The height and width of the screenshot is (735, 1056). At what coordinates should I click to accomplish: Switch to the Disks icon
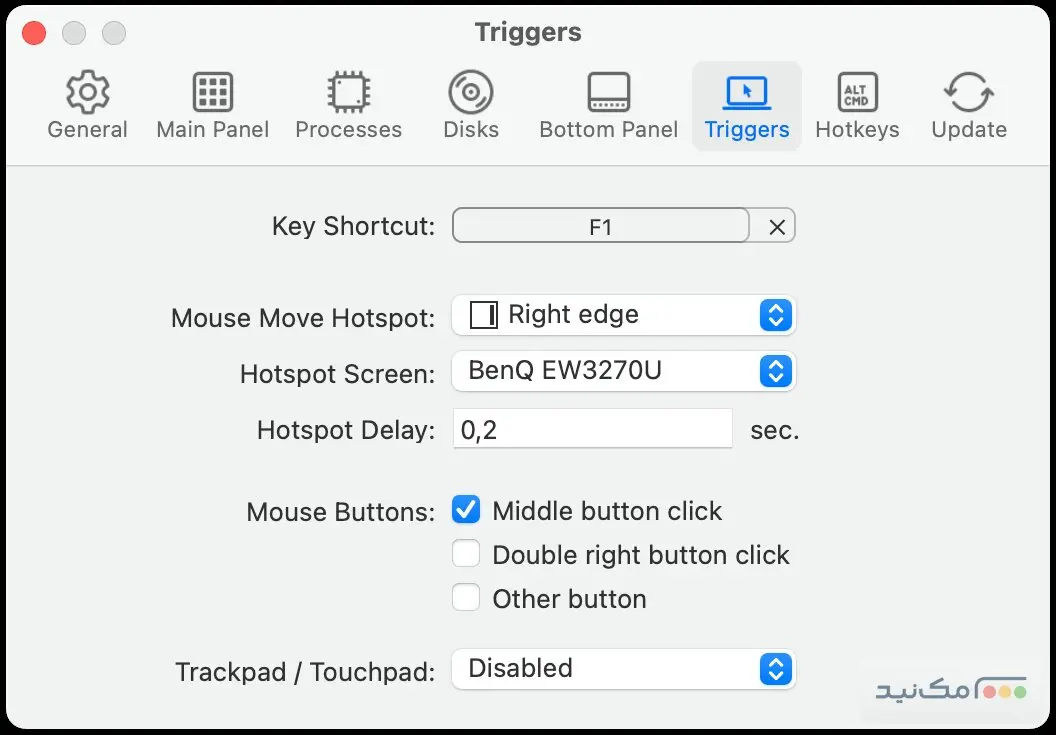click(x=470, y=93)
